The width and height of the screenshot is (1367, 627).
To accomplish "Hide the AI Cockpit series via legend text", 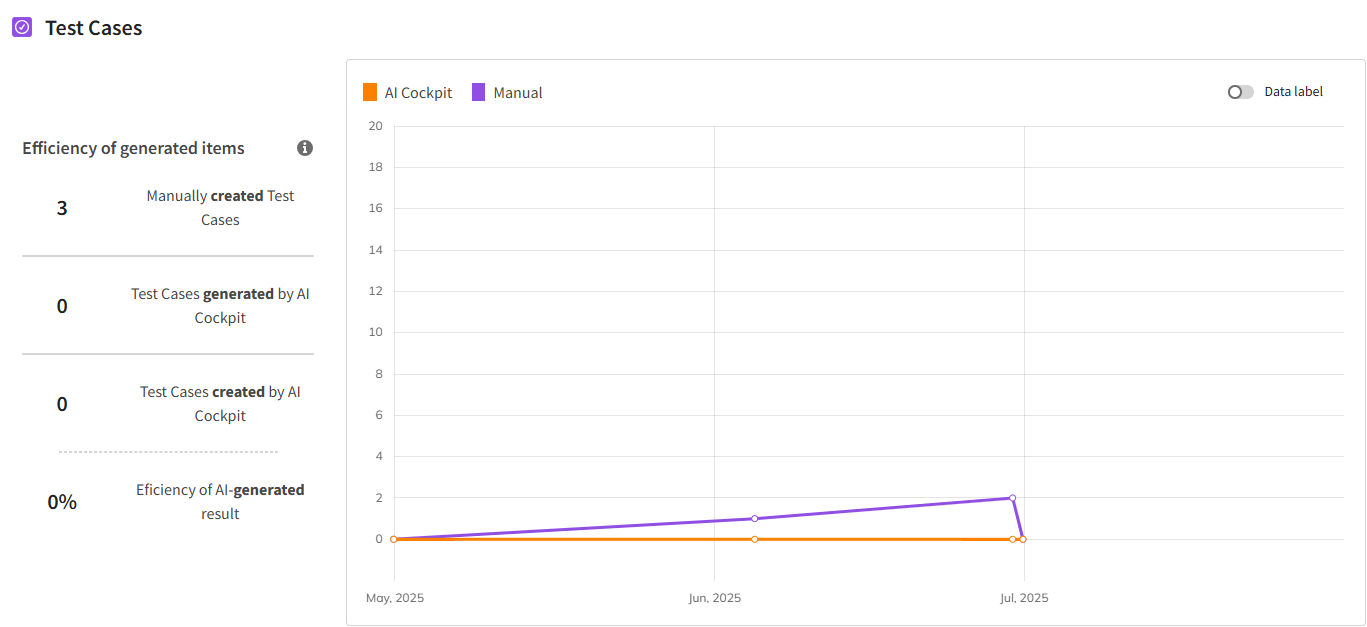I will (418, 93).
